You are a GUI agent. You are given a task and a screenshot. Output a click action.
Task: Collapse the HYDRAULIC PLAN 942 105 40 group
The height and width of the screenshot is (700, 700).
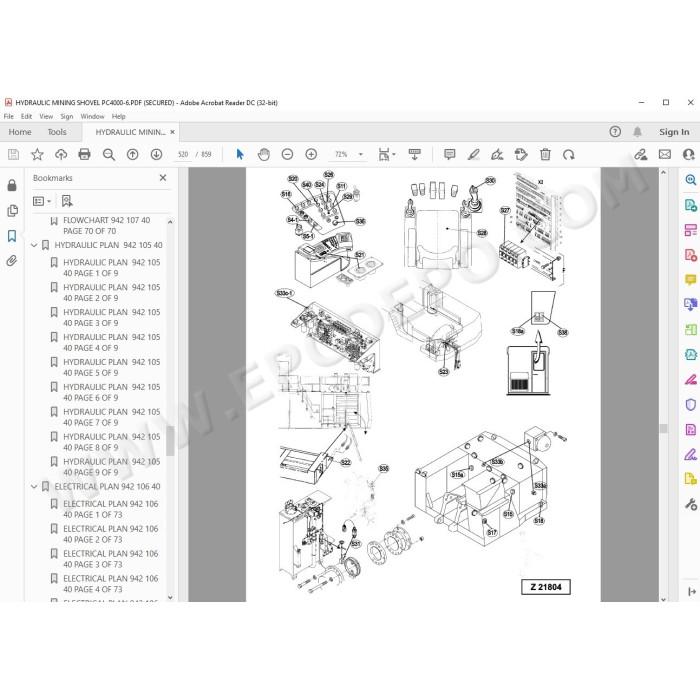(34, 245)
